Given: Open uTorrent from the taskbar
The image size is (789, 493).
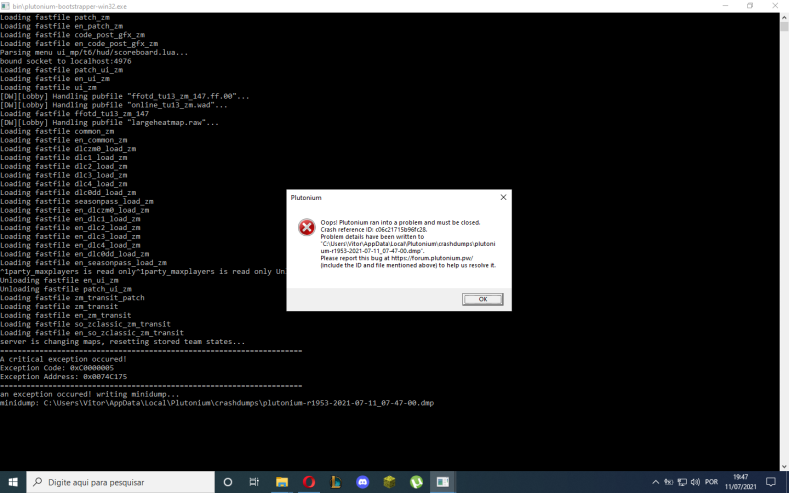Looking at the screenshot, I should (416, 482).
